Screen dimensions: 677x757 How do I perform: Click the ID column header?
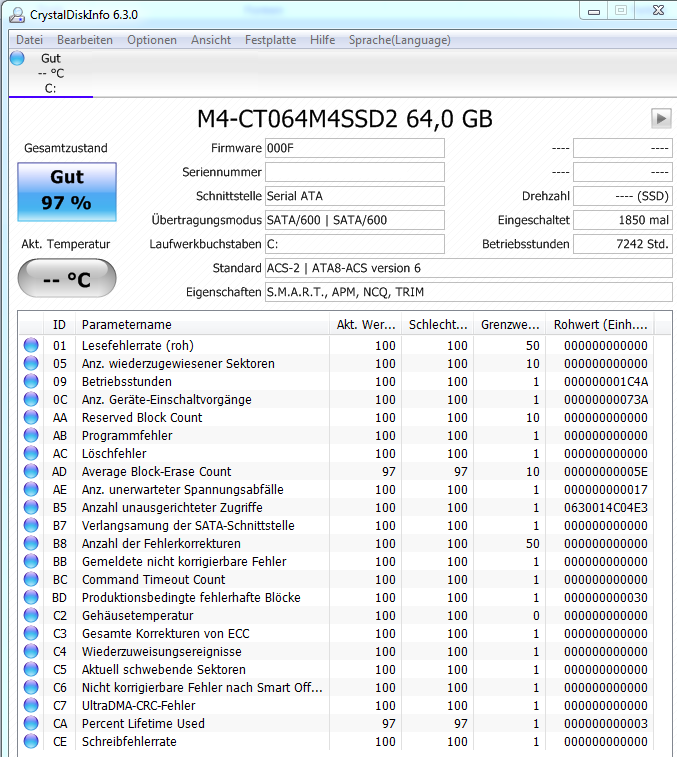(59, 324)
